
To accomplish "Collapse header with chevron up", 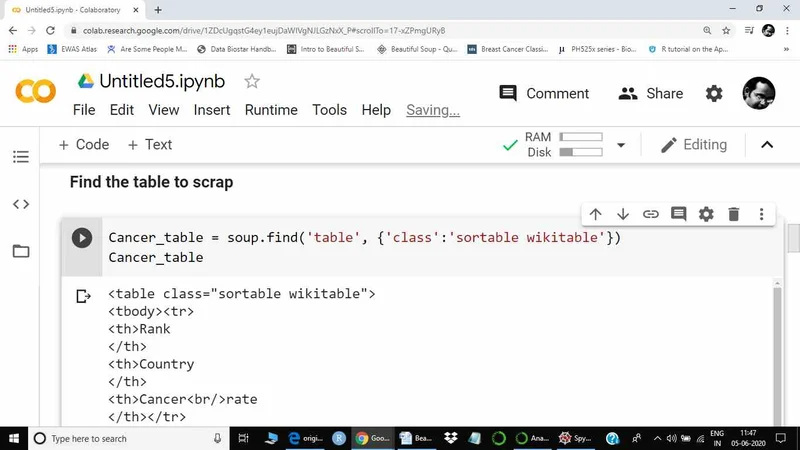I will (x=767, y=145).
